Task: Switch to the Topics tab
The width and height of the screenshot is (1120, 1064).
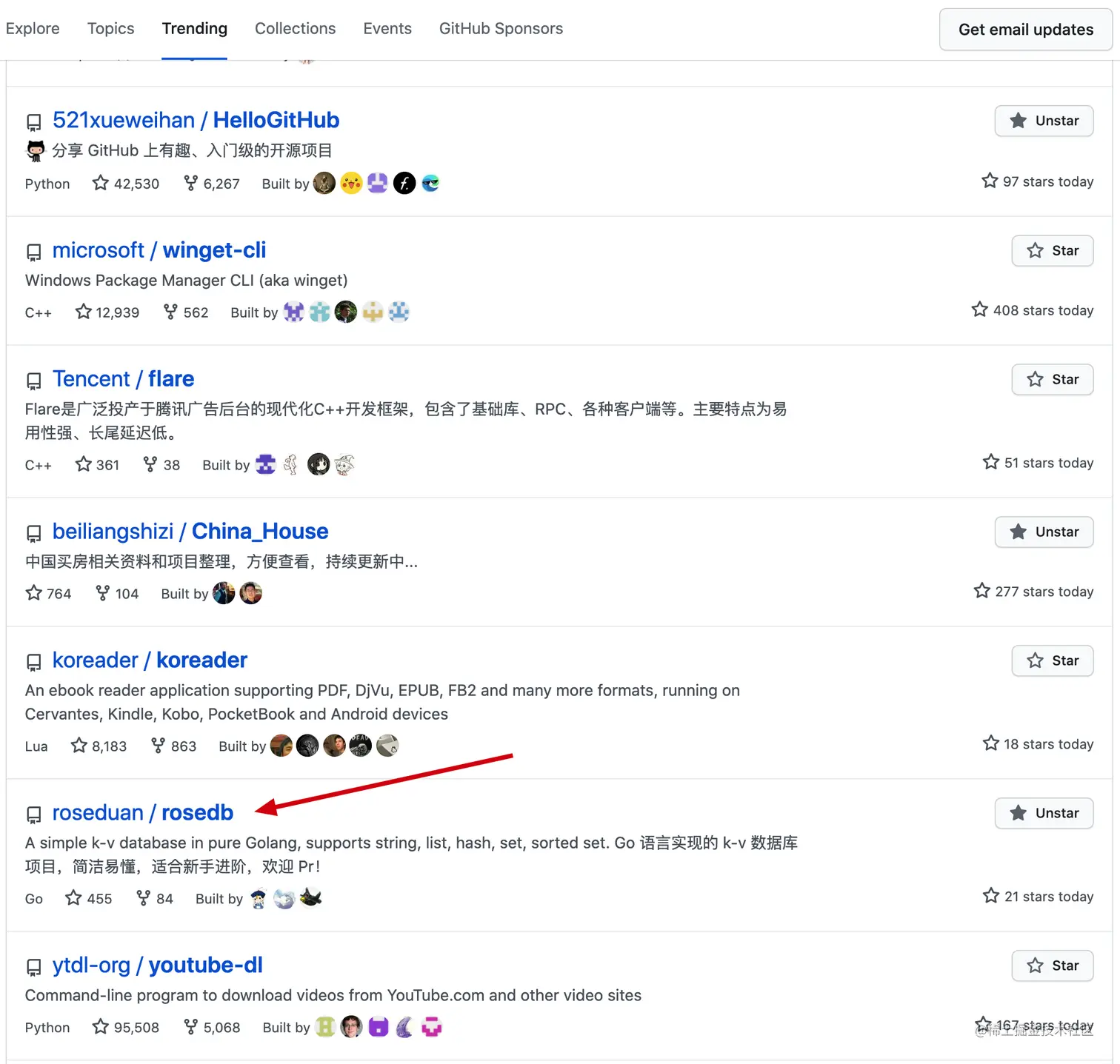Action: [x=111, y=28]
